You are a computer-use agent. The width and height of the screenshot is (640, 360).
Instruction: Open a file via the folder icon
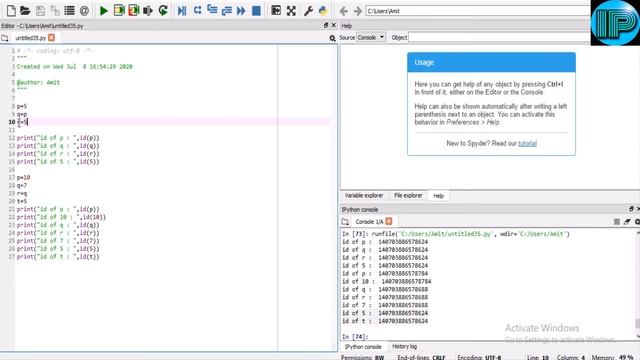click(25, 11)
